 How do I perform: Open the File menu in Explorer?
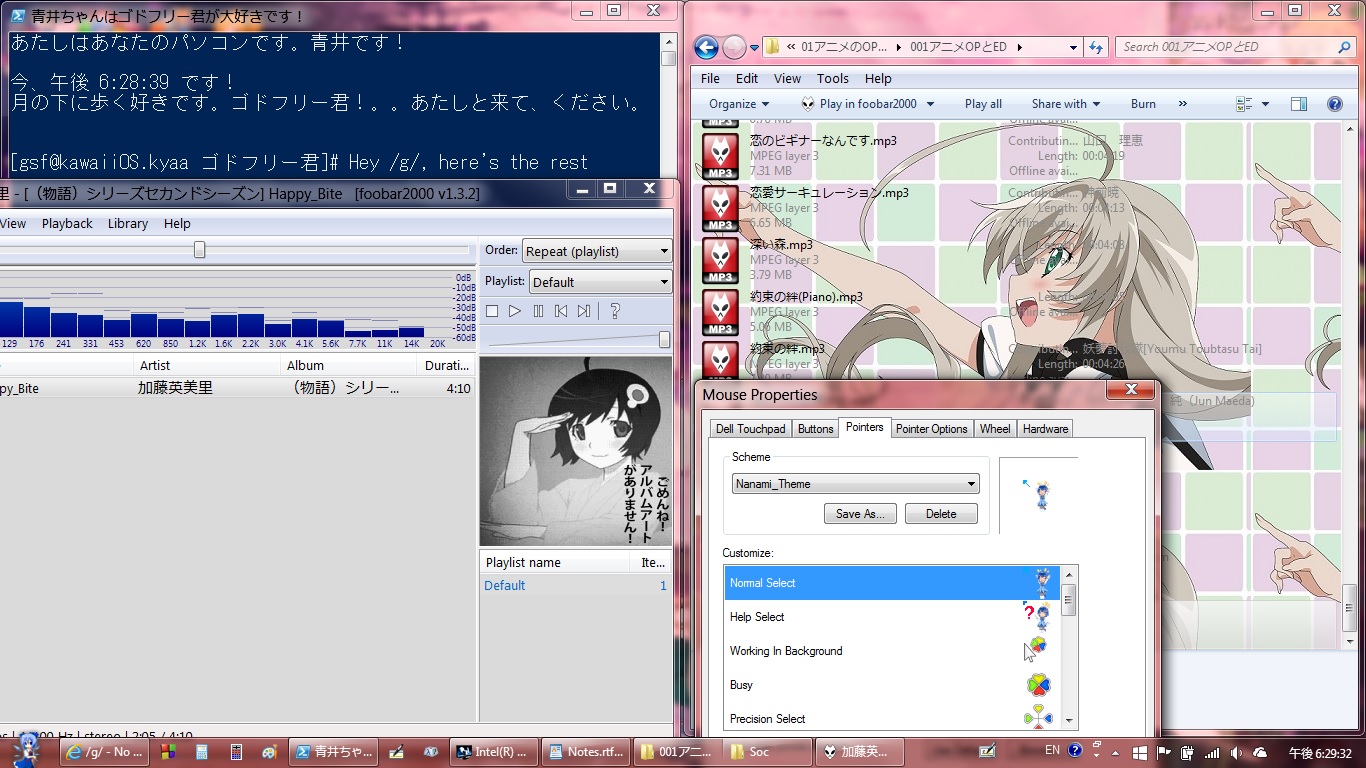coord(710,78)
